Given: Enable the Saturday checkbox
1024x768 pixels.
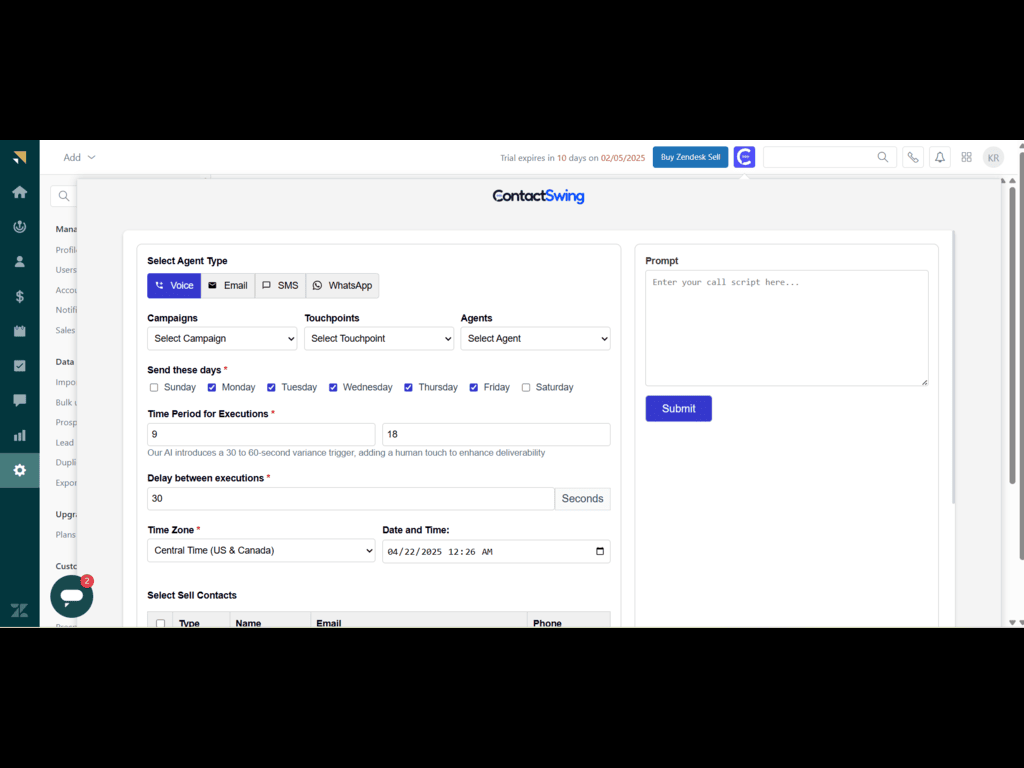Looking at the screenshot, I should click(x=526, y=387).
